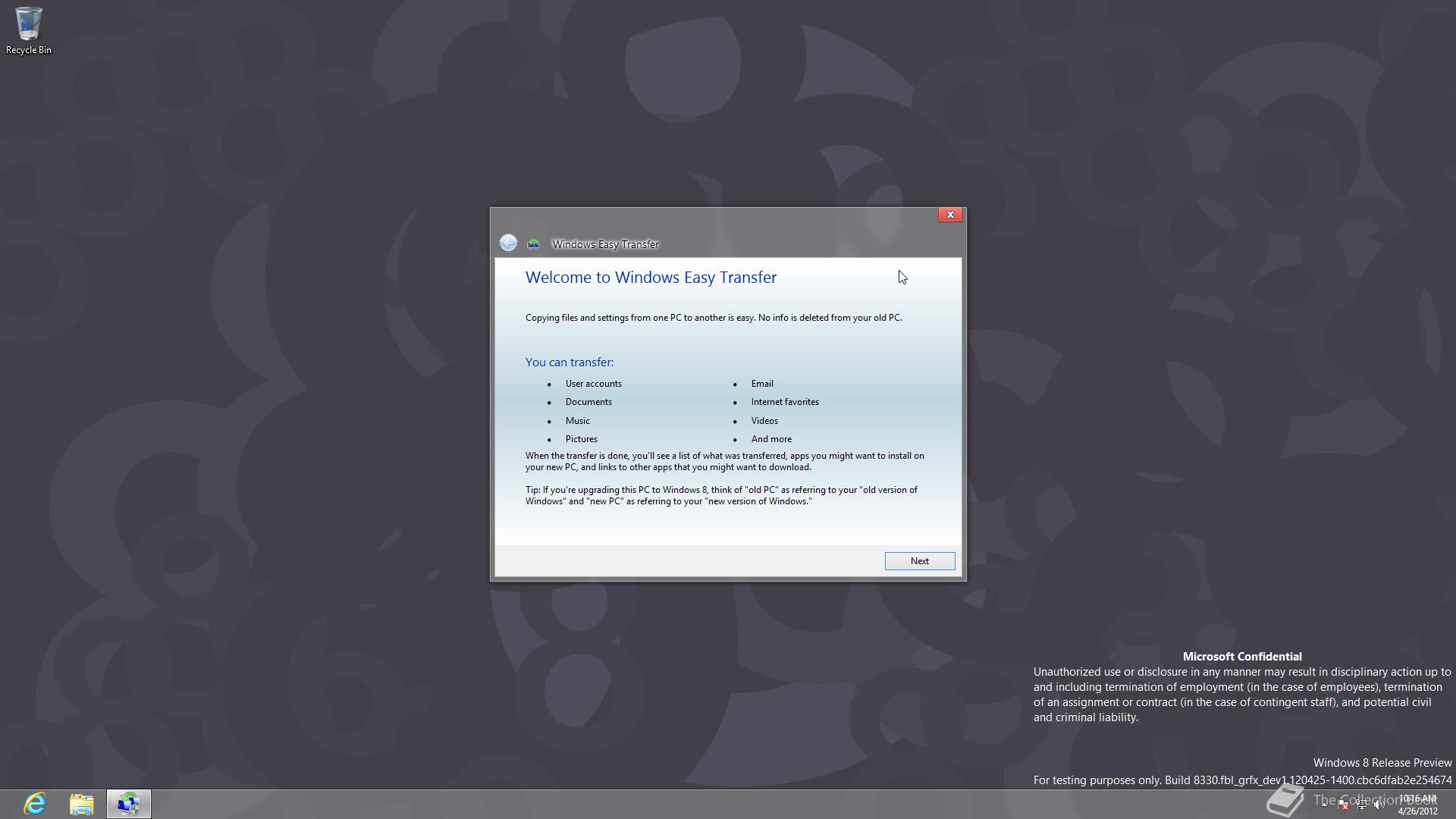Open the Action Center flag icon
Viewport: 1456px width, 819px height.
coord(1342,805)
